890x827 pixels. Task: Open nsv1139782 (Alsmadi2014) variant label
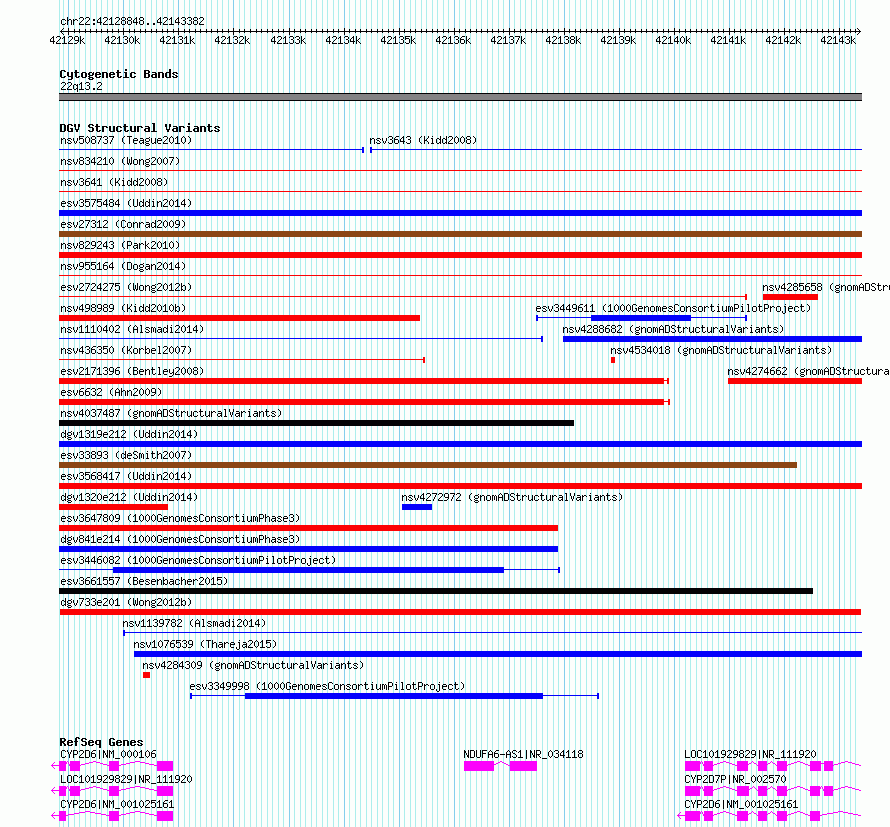194,623
